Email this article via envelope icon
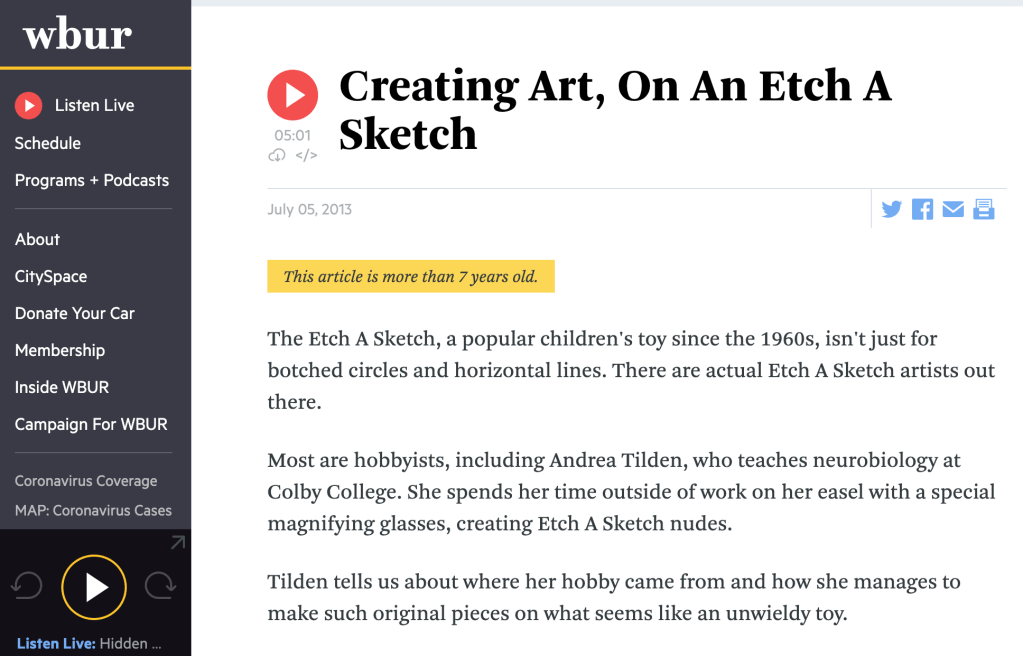The height and width of the screenshot is (656, 1023). pos(953,209)
